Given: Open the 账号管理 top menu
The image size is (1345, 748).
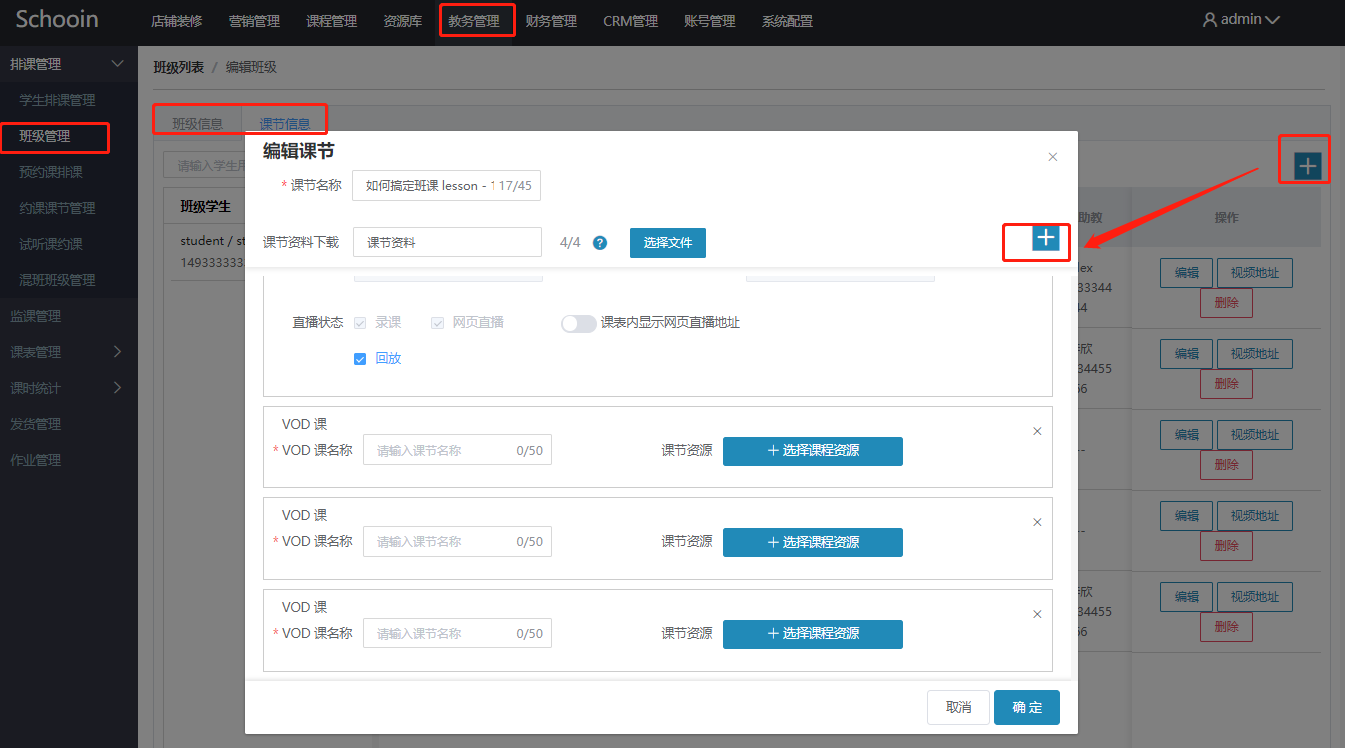Looking at the screenshot, I should [x=710, y=21].
